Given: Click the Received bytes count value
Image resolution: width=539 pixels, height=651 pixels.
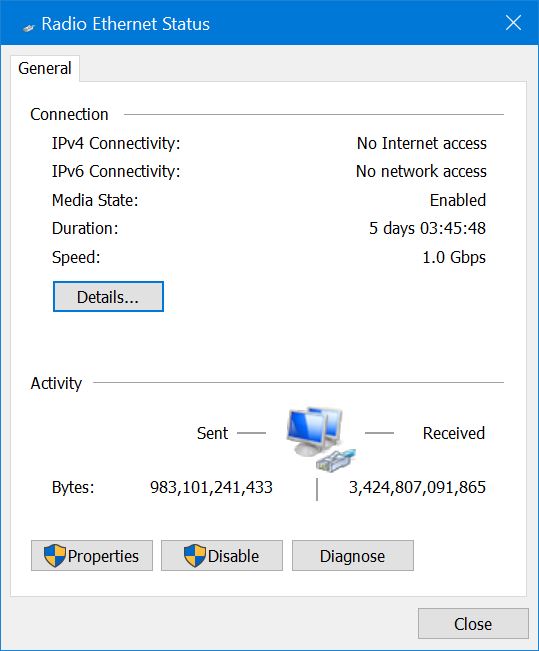Looking at the screenshot, I should [417, 487].
